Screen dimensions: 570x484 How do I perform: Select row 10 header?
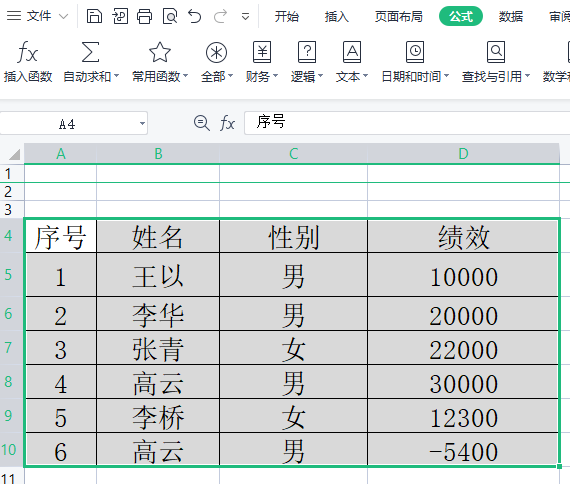click(x=12, y=450)
